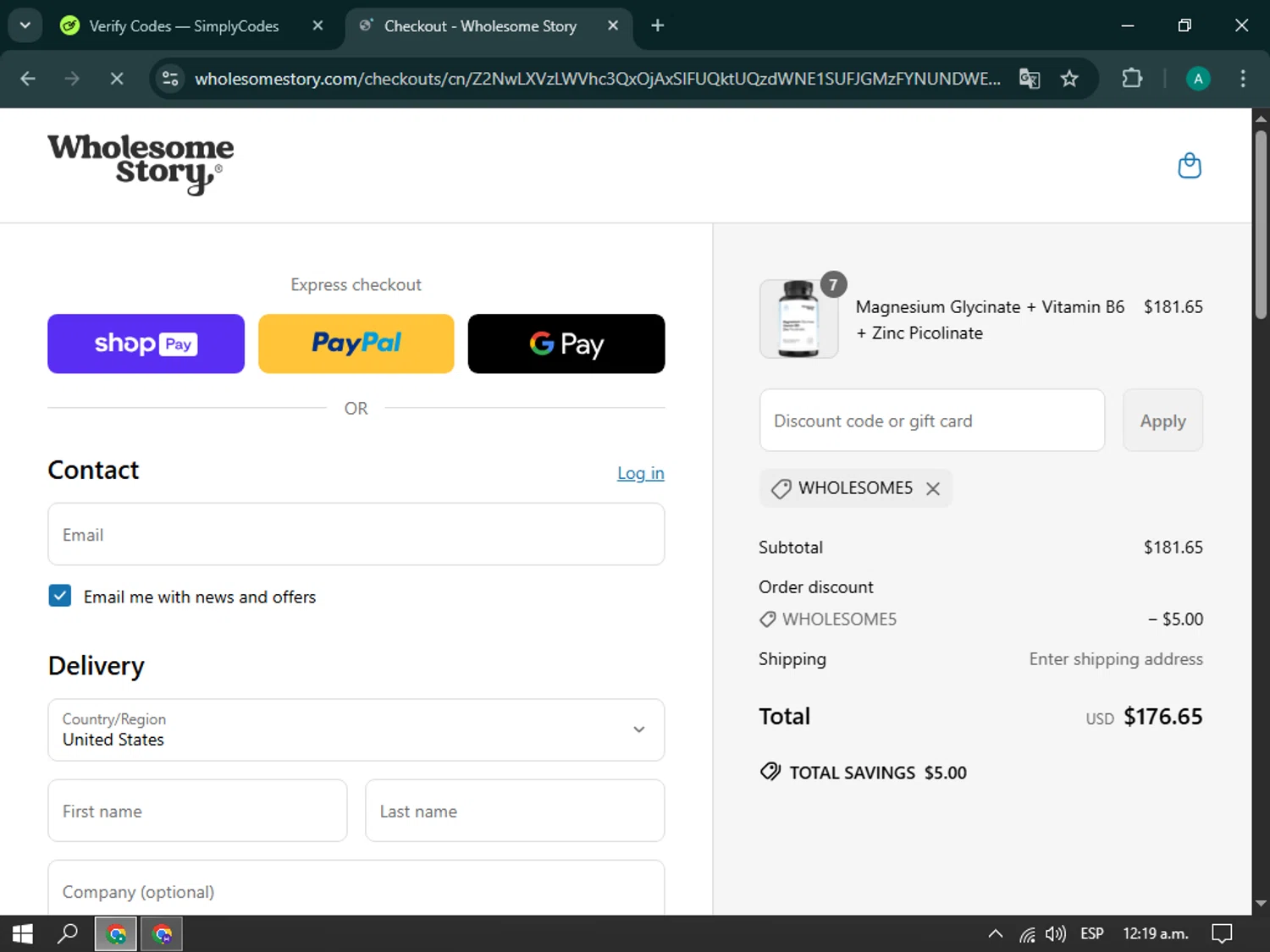This screenshot has width=1270, height=952.
Task: Open the first Chrome taskbar icon
Action: (x=116, y=933)
